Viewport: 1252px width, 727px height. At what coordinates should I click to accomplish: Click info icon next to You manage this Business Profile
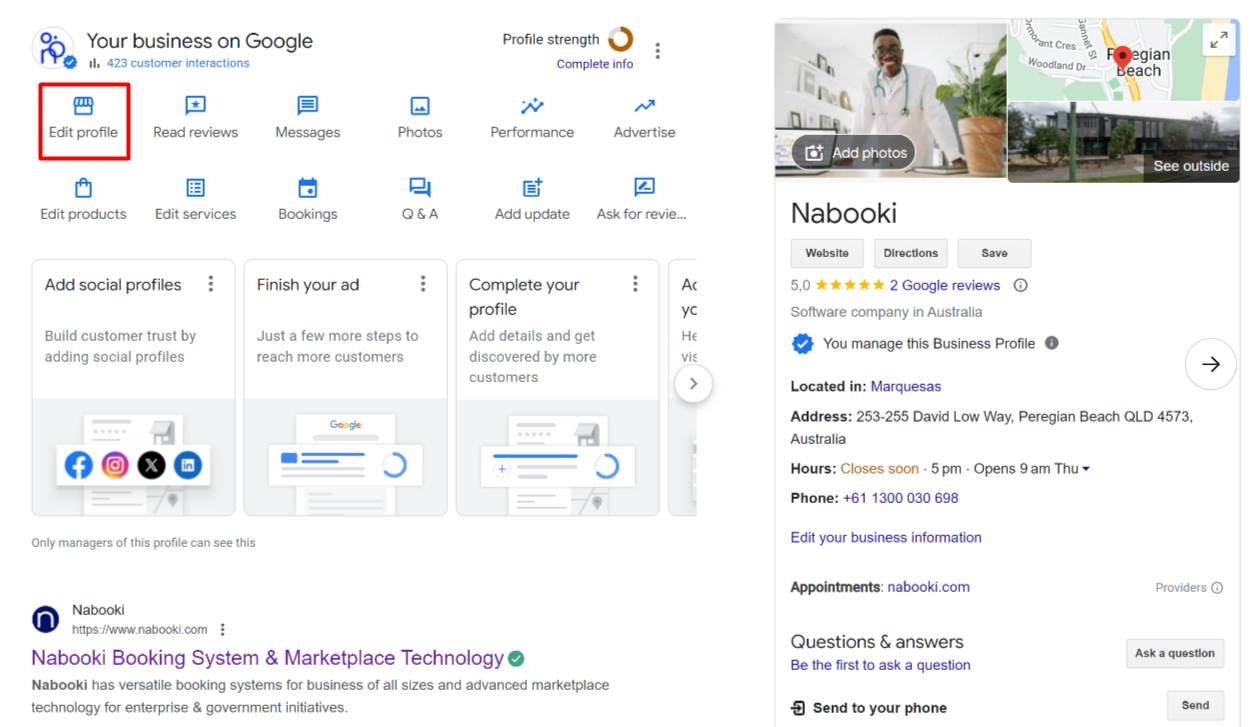click(x=1051, y=343)
